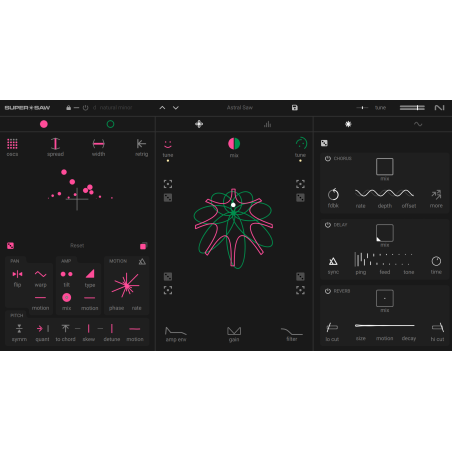Adjust the global tune slider
The width and height of the screenshot is (452, 452).
362,108
